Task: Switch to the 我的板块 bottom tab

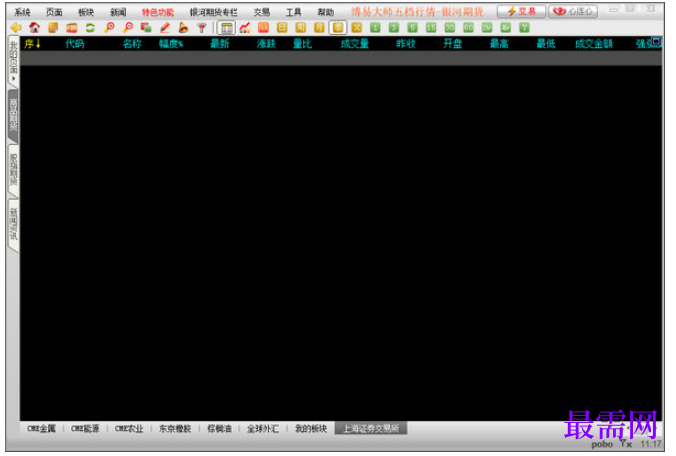Action: coord(311,428)
